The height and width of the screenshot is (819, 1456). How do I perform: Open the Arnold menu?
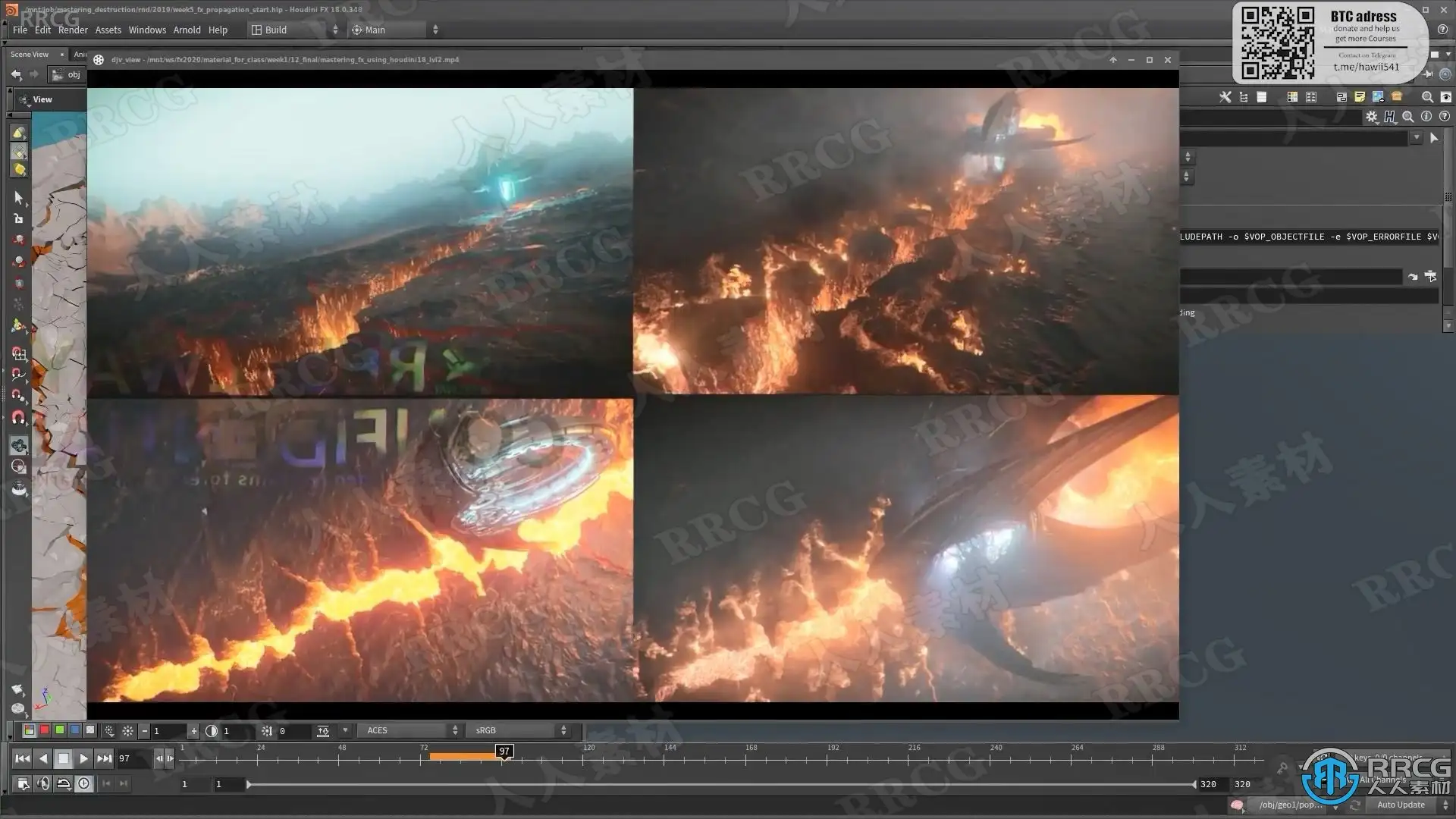point(187,30)
